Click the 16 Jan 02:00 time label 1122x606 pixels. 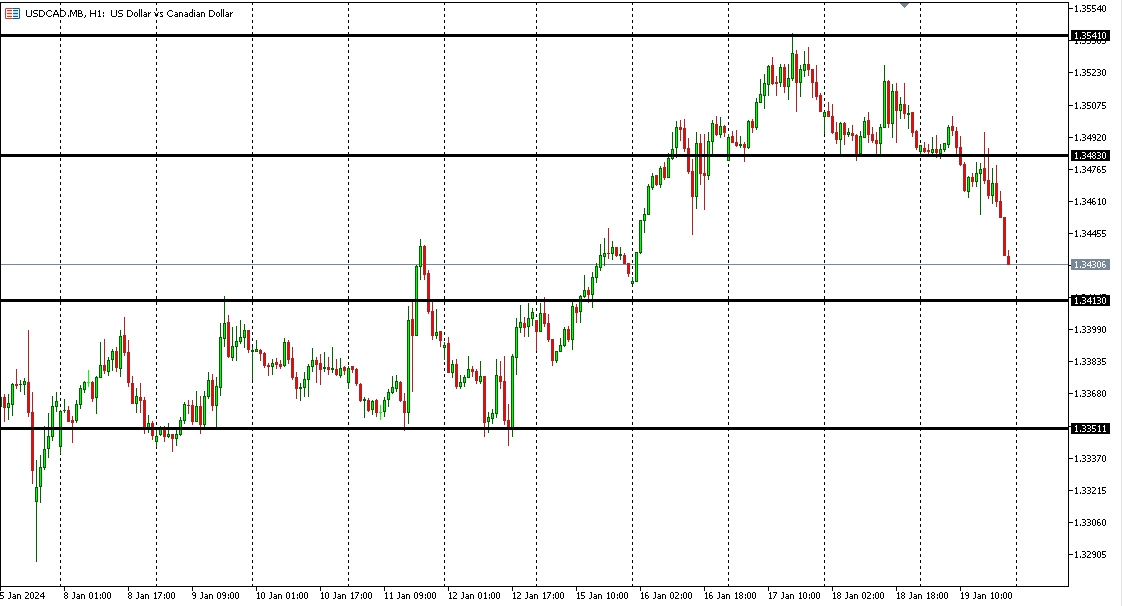[x=666, y=595]
